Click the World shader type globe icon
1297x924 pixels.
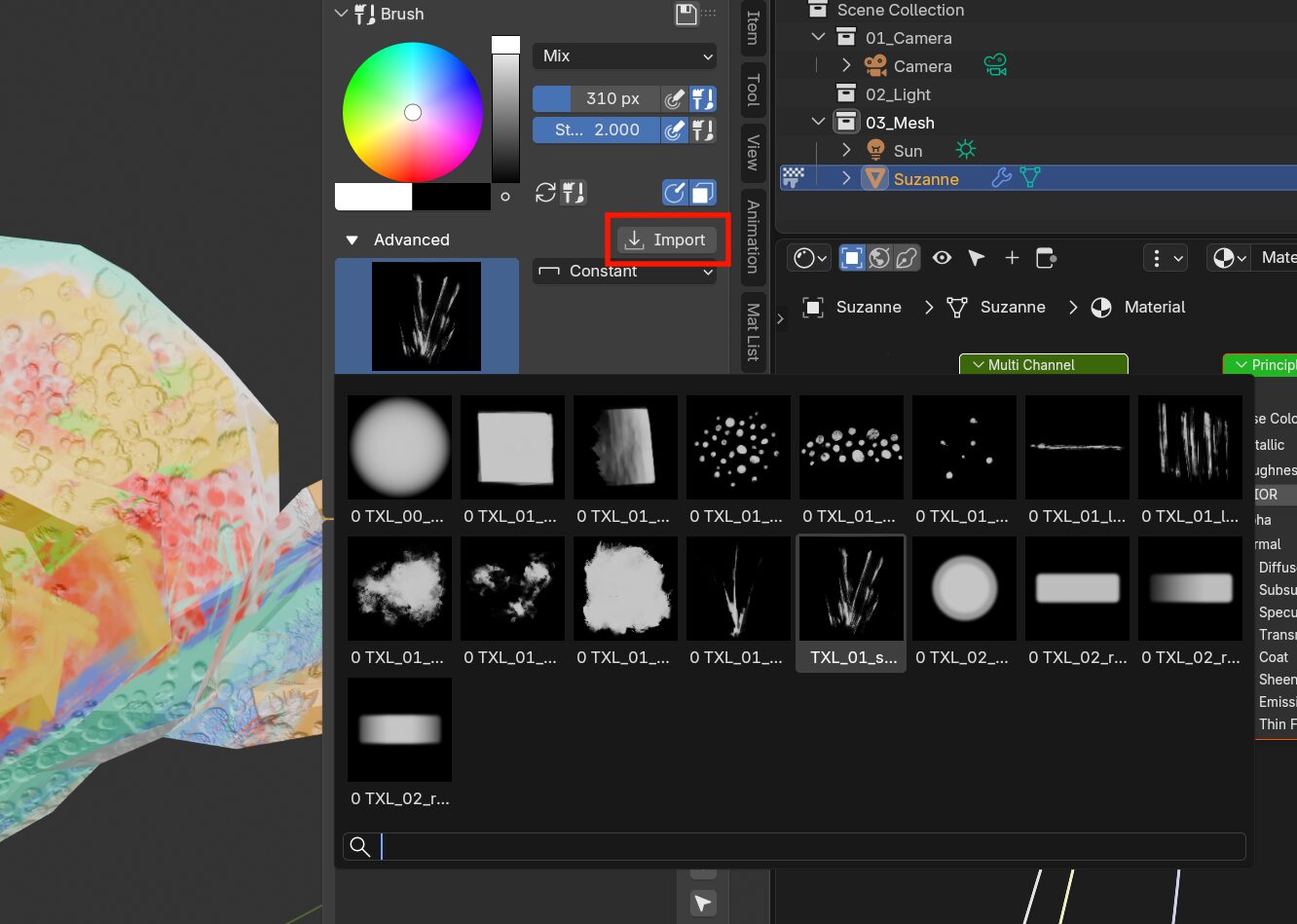(x=879, y=258)
